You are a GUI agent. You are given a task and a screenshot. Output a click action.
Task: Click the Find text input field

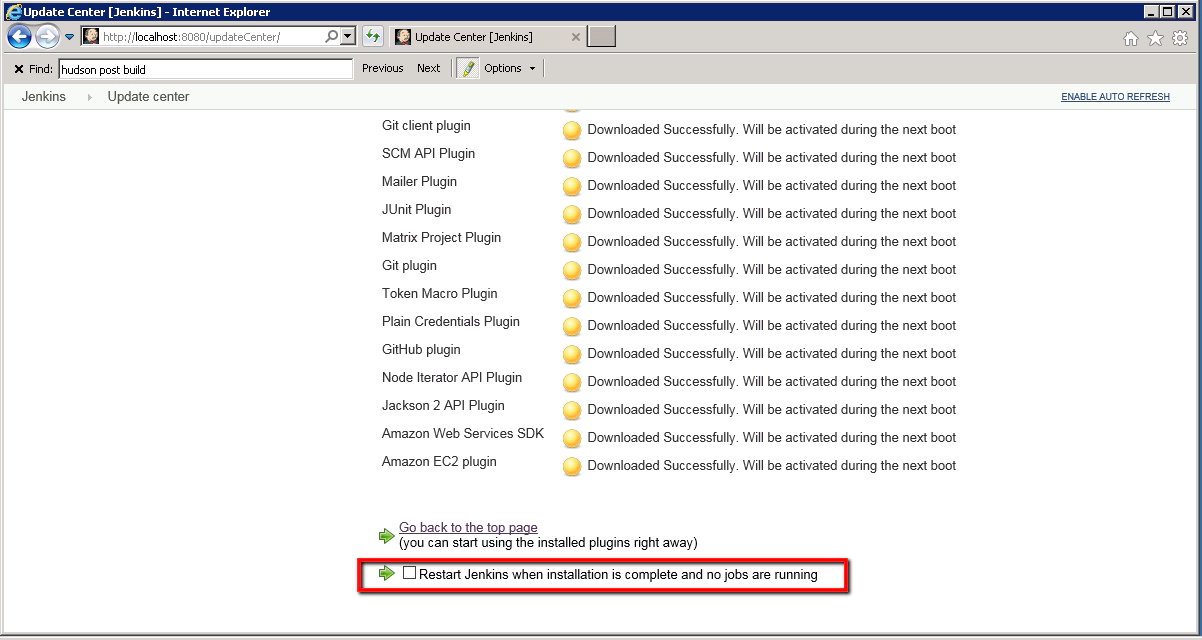point(205,69)
